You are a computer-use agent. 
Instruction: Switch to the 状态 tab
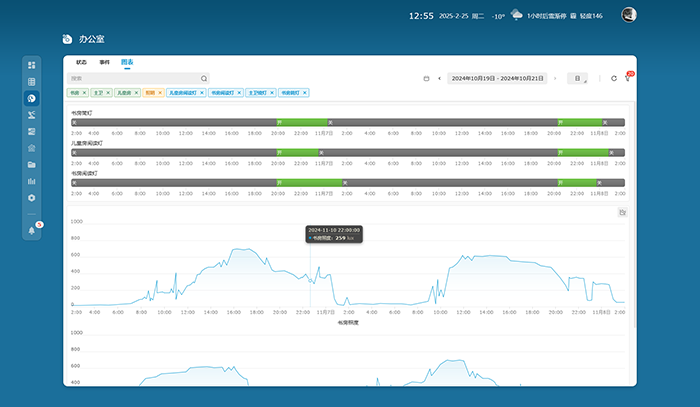click(81, 62)
